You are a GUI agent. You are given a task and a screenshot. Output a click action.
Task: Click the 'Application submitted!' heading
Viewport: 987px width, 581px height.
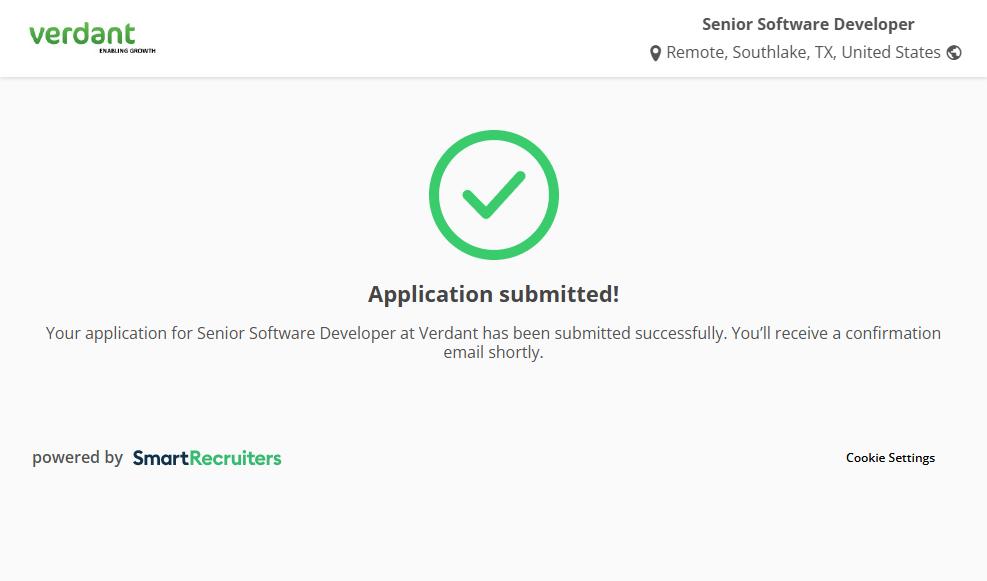493,294
